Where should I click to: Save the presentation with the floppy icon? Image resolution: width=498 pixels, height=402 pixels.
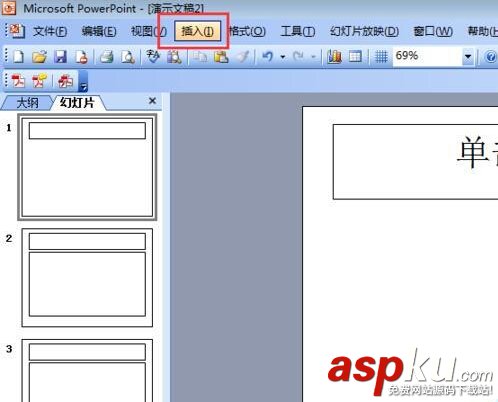tap(60, 56)
